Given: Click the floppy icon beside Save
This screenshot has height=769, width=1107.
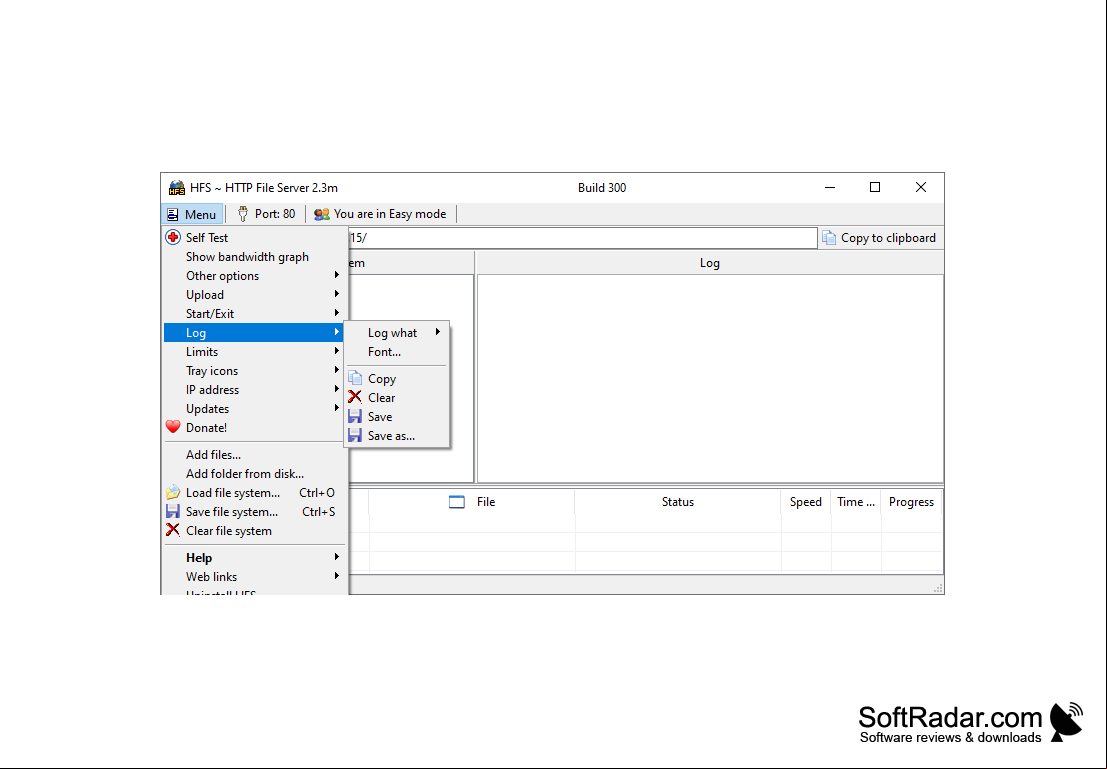Looking at the screenshot, I should coord(355,417).
